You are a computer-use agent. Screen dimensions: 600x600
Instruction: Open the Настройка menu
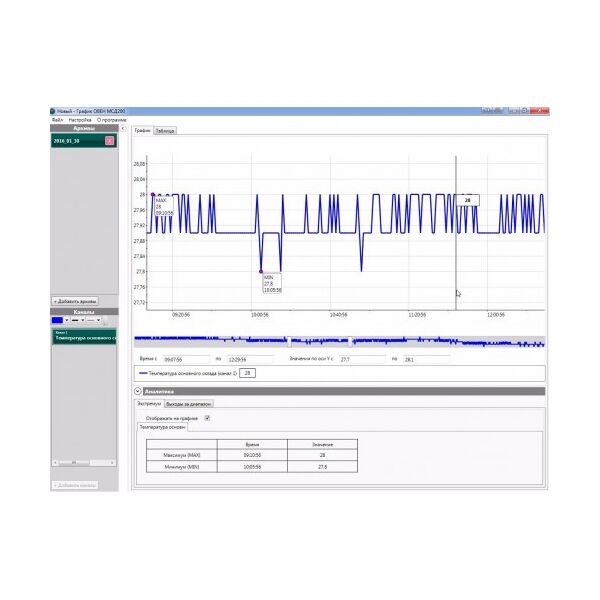[x=80, y=119]
